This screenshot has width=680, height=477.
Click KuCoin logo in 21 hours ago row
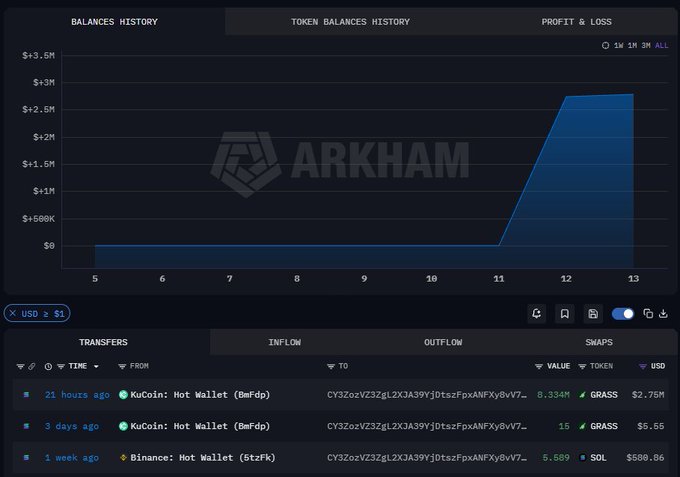pos(123,395)
